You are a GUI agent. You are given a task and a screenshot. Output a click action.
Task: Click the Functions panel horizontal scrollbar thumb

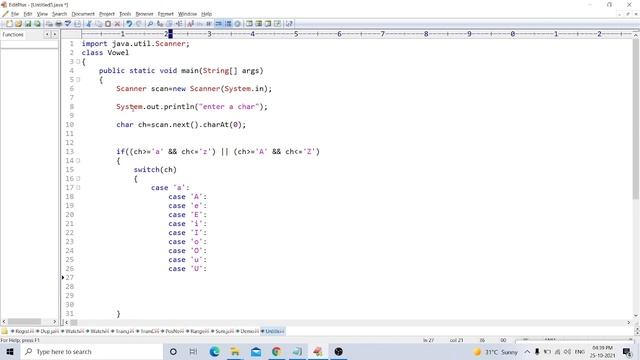pyautogui.click(x=24, y=322)
